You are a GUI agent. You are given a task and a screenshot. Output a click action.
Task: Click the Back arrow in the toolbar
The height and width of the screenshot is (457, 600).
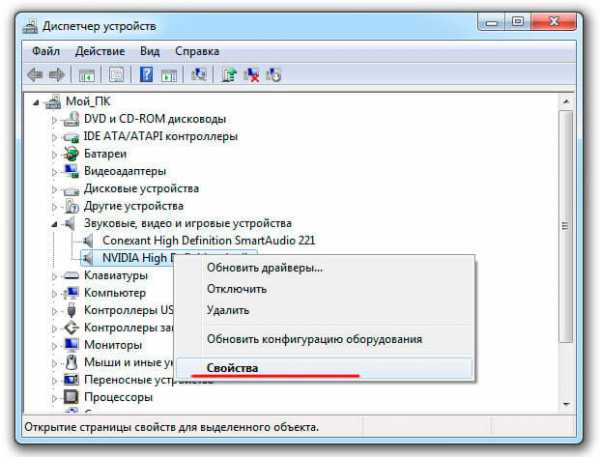tap(36, 75)
